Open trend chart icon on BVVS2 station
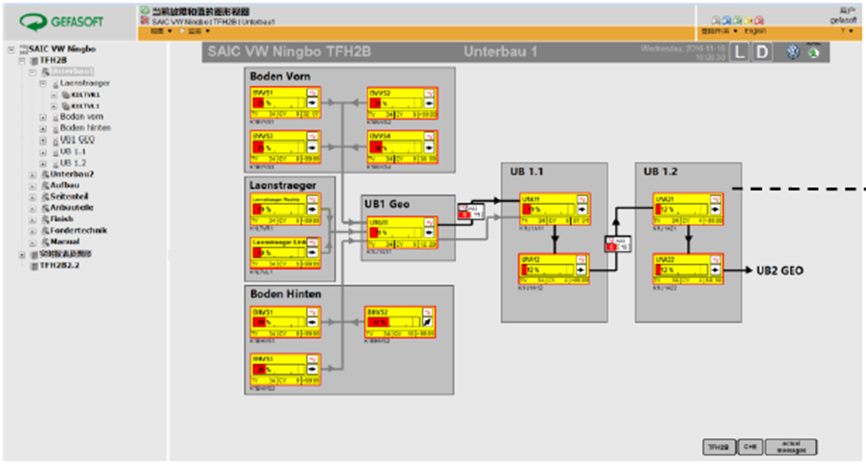Viewport: 866px width, 464px height. pyautogui.click(x=430, y=93)
